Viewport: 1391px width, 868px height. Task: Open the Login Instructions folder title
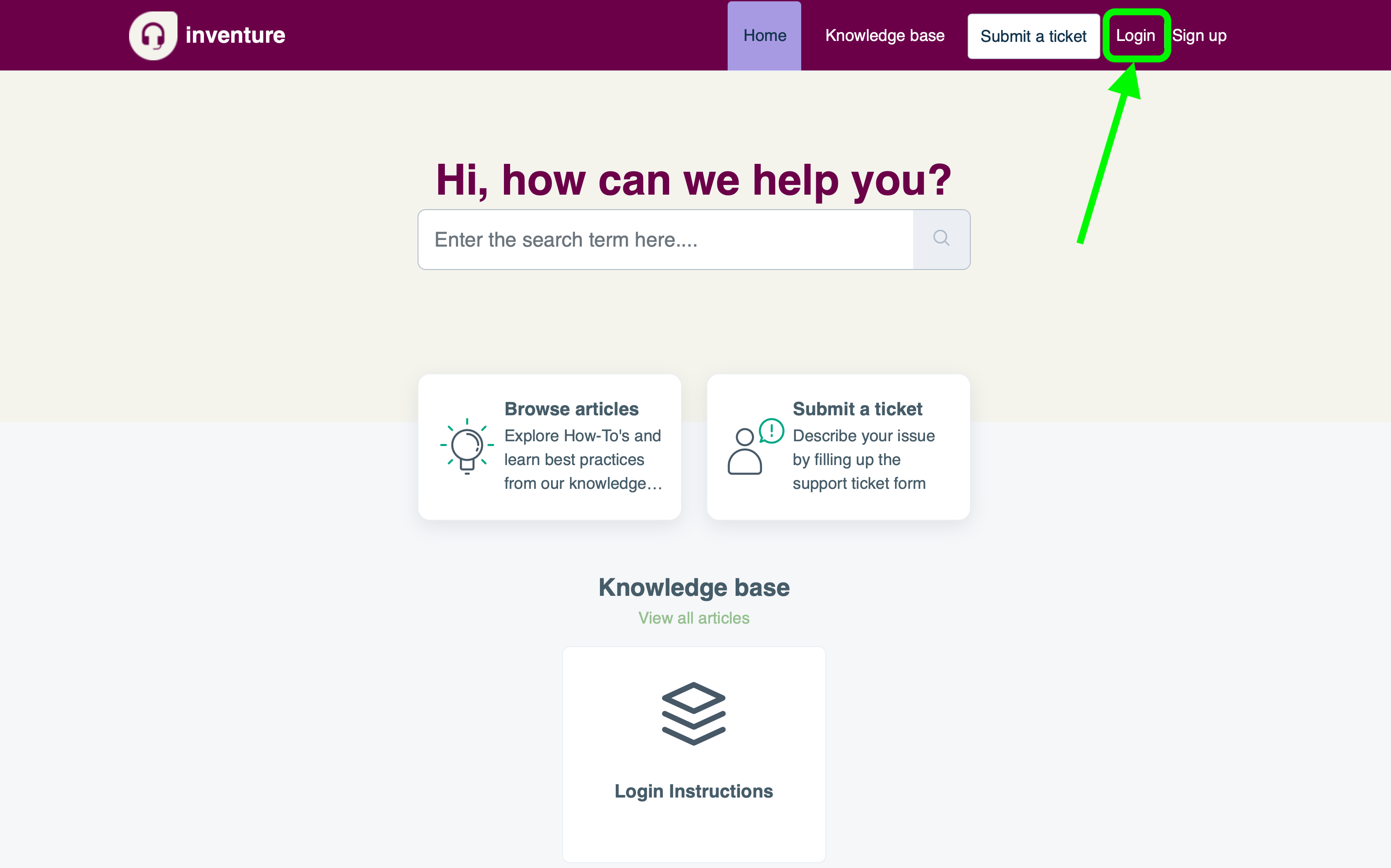[693, 791]
